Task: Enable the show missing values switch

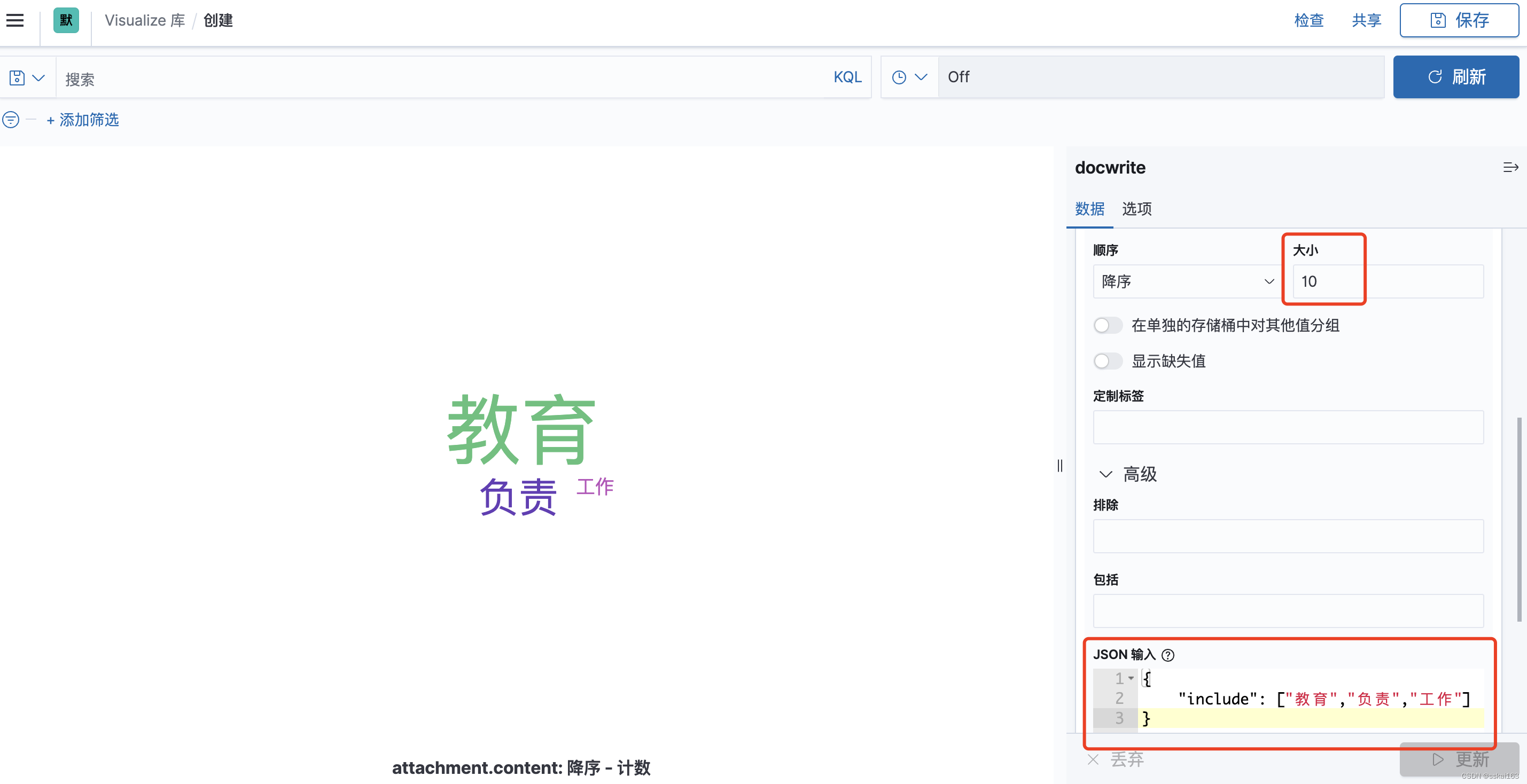Action: tap(1107, 361)
